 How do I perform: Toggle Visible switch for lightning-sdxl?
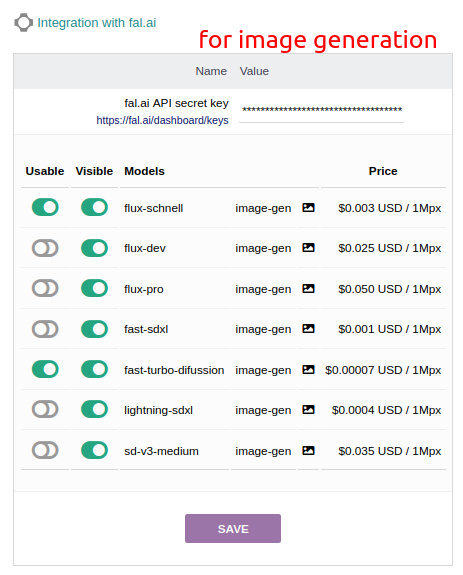click(94, 409)
